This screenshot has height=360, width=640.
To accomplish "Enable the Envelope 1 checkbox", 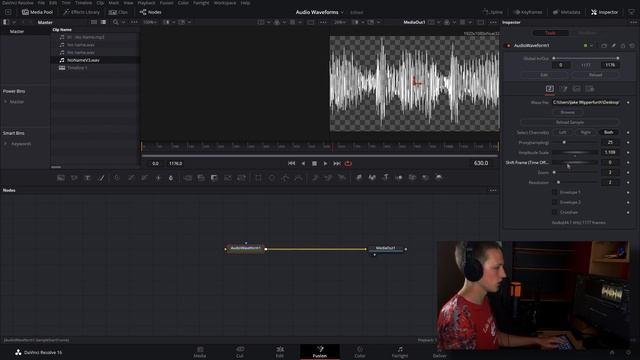I will [554, 192].
